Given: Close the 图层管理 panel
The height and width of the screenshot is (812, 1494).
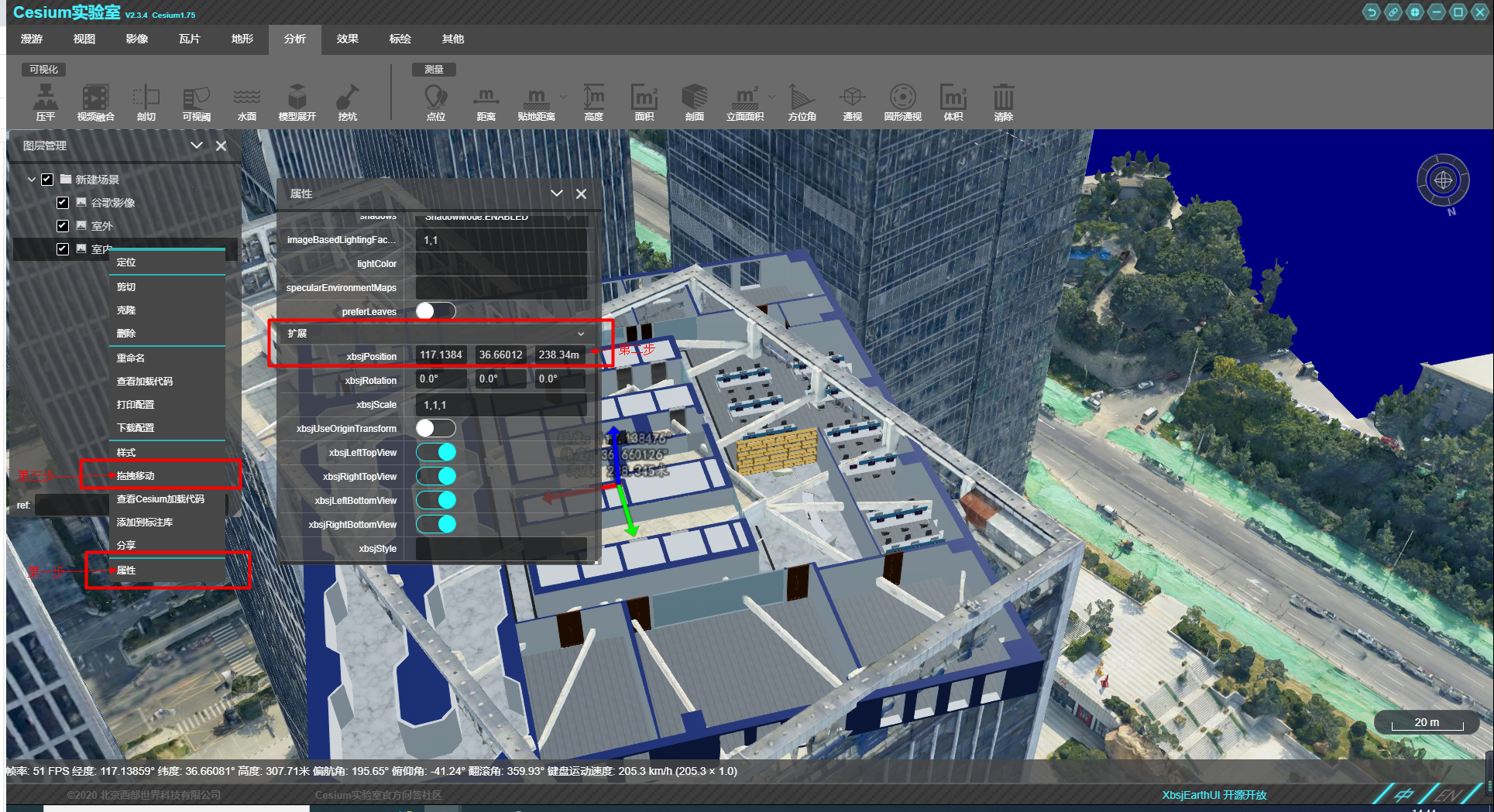Looking at the screenshot, I should point(221,146).
